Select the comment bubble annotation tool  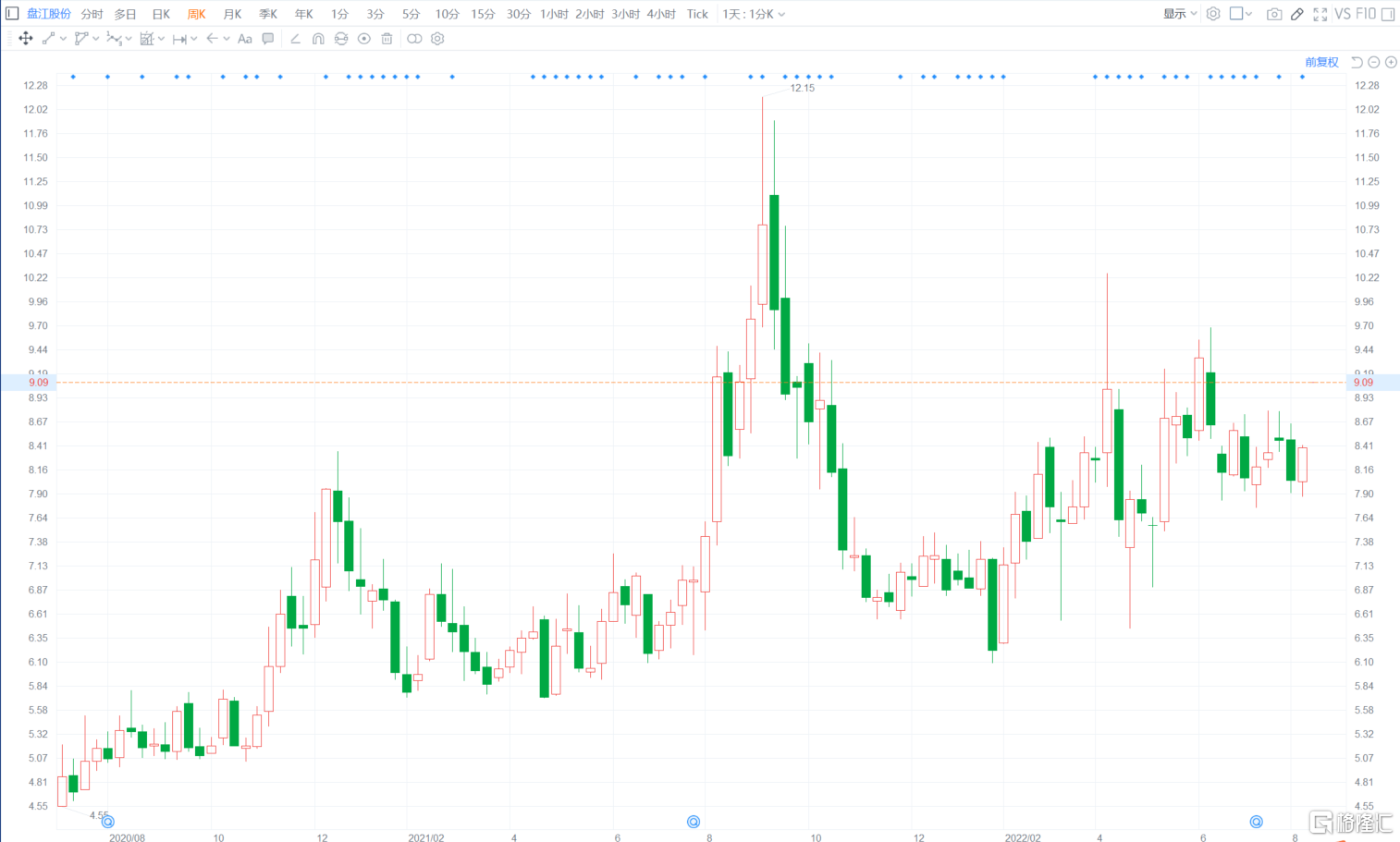(x=268, y=39)
